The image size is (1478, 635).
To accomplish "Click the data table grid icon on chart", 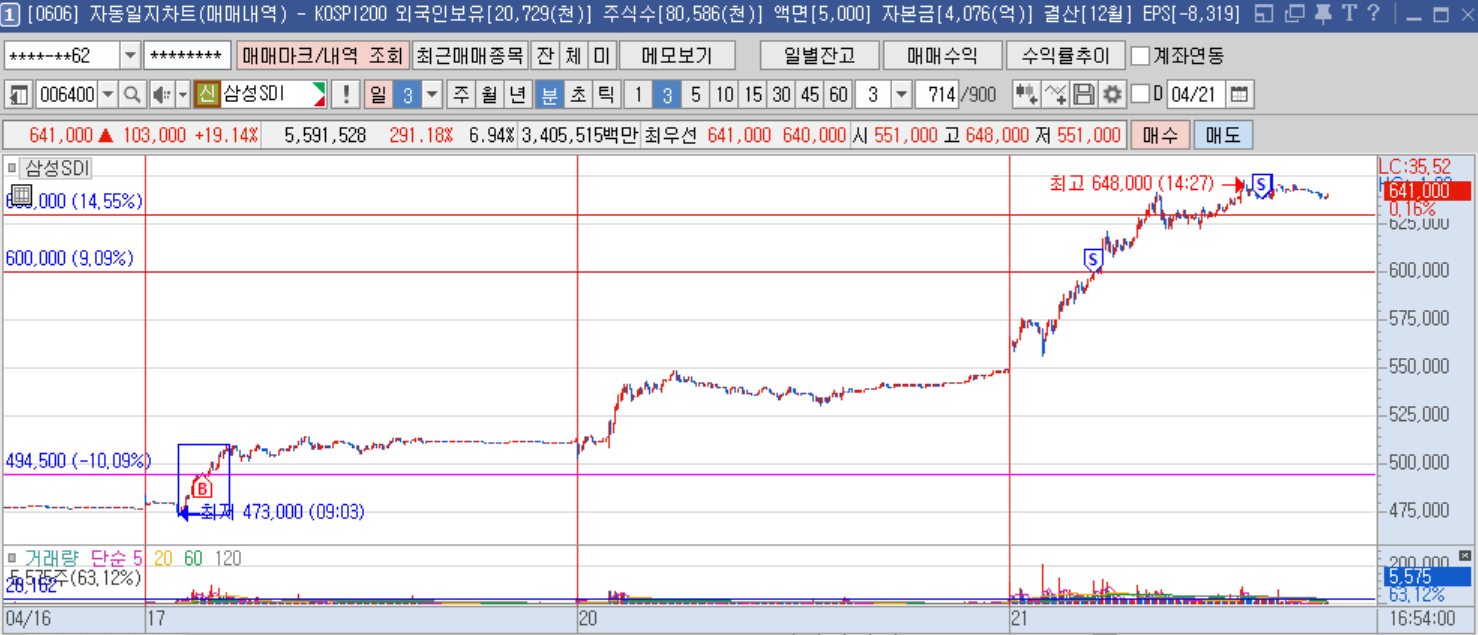I will click(22, 195).
